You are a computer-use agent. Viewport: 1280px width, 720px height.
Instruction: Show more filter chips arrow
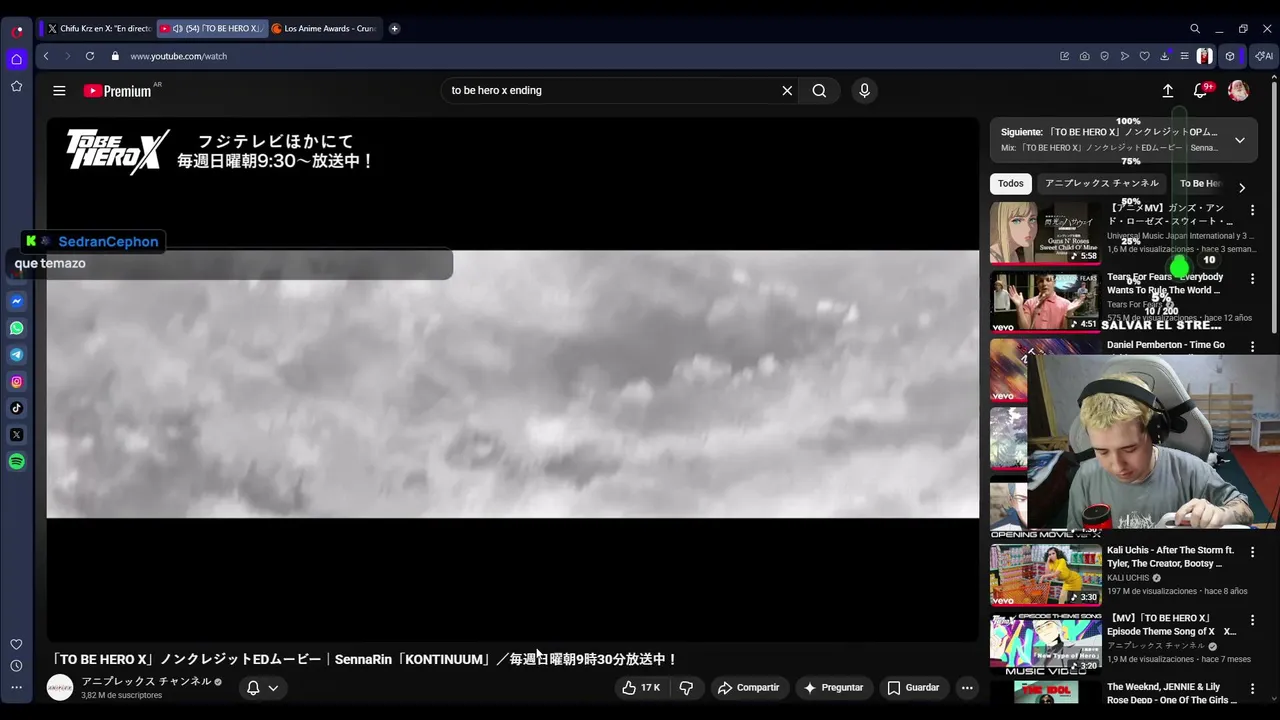[x=1242, y=187]
